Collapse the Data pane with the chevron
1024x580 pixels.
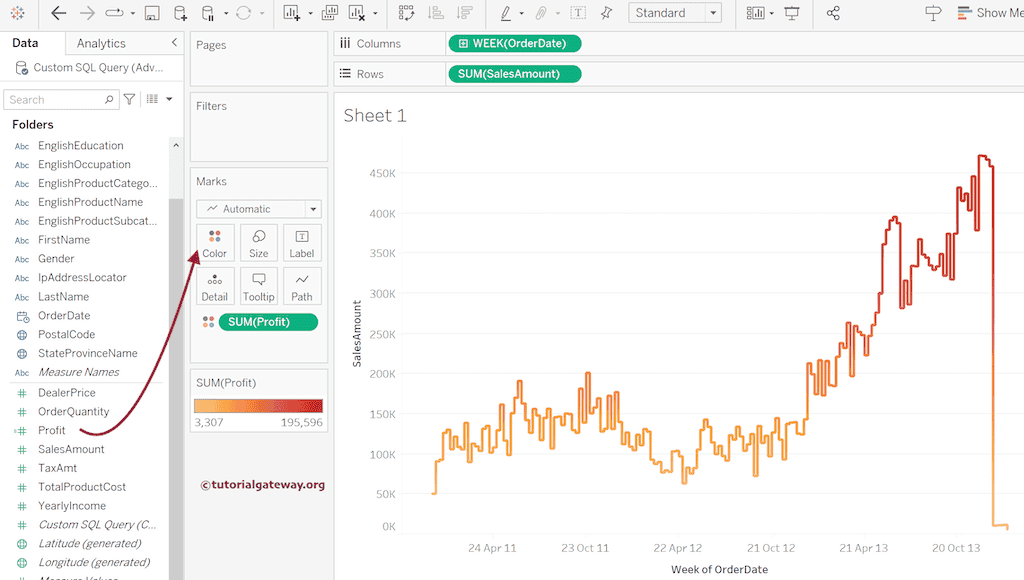tap(174, 43)
